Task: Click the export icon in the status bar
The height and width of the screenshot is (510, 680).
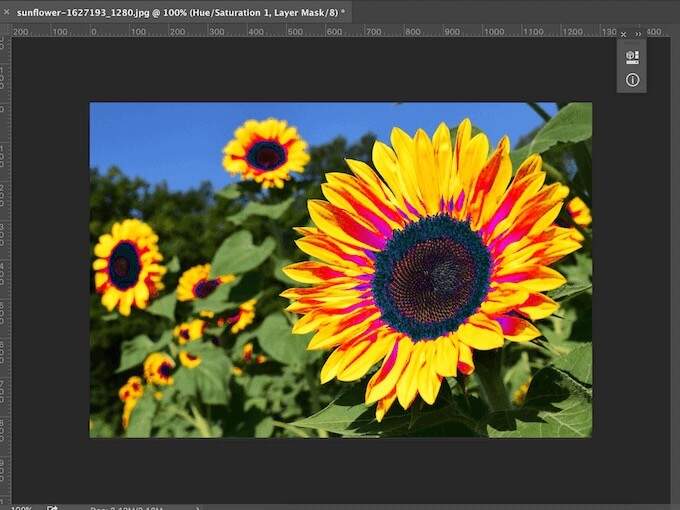Action: pos(52,507)
